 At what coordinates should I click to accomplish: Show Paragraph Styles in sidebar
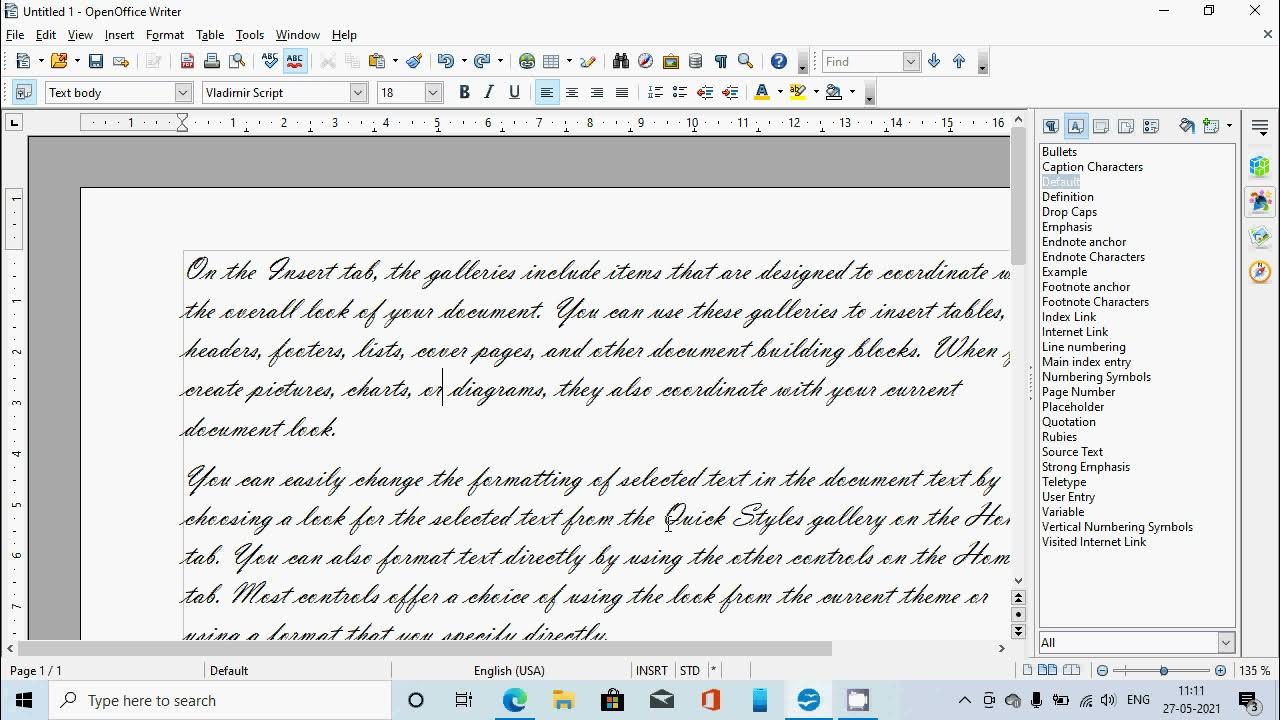point(1051,126)
